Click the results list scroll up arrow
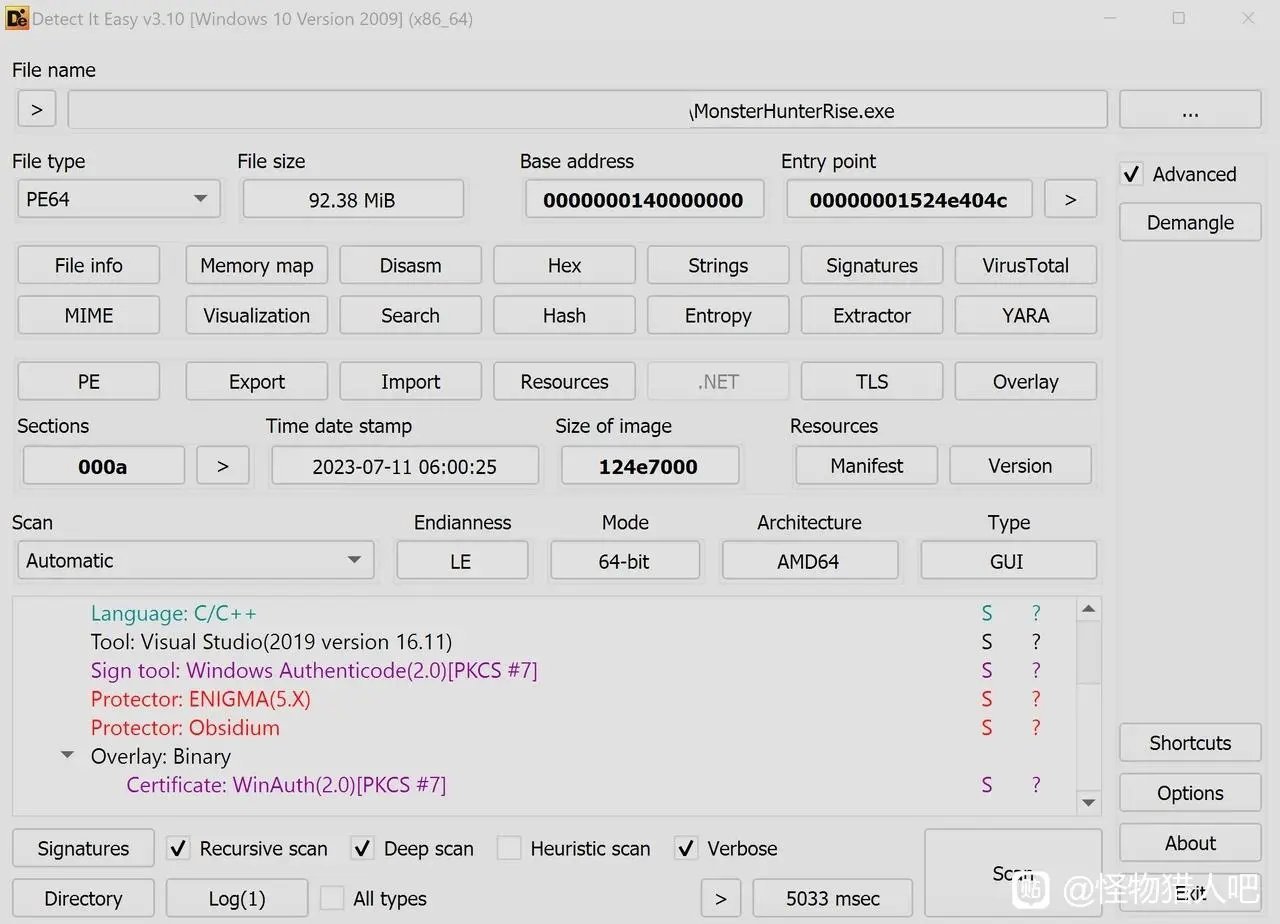This screenshot has height=924, width=1280. tap(1089, 609)
